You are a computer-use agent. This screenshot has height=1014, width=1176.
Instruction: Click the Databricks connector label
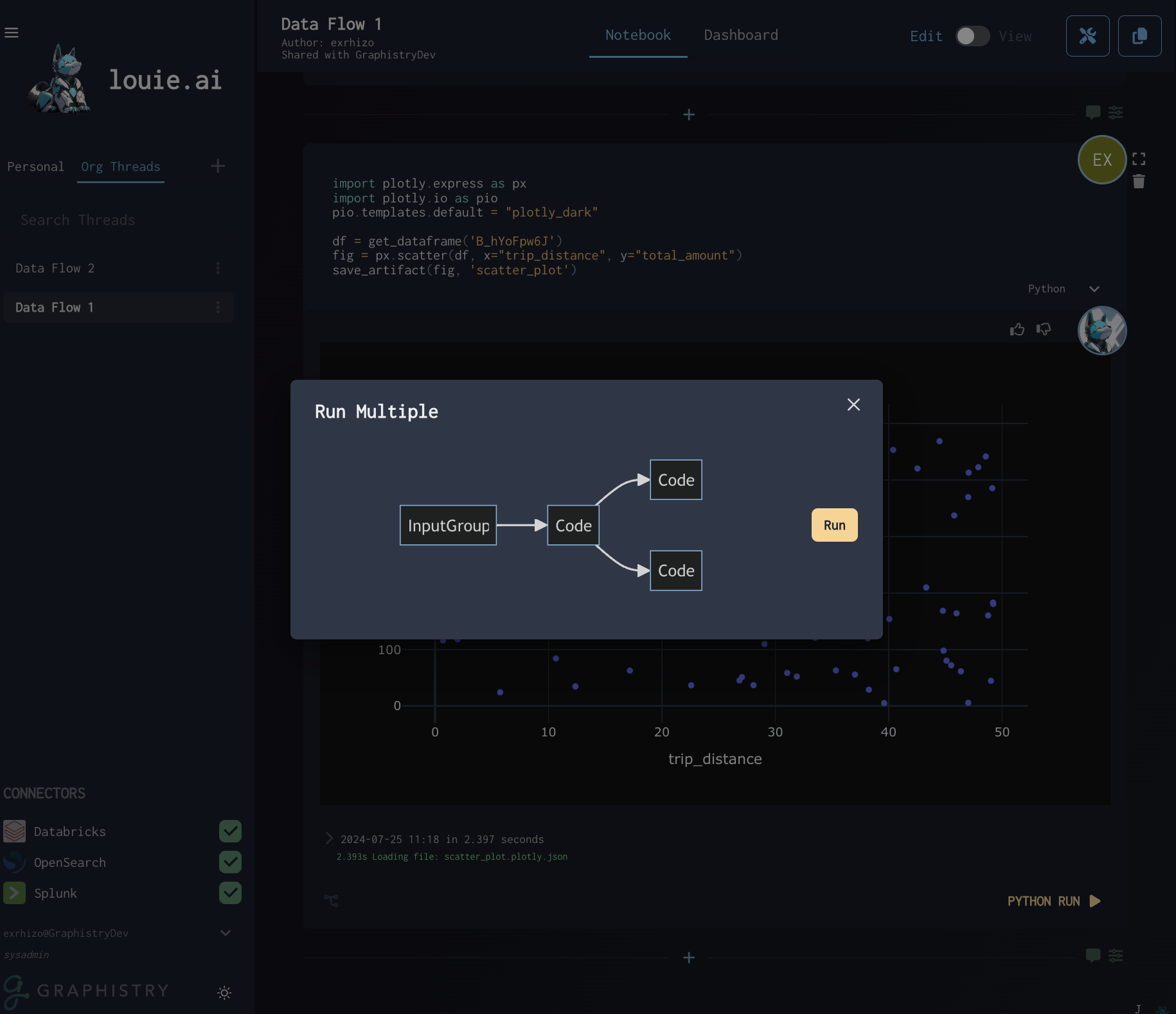tap(69, 832)
